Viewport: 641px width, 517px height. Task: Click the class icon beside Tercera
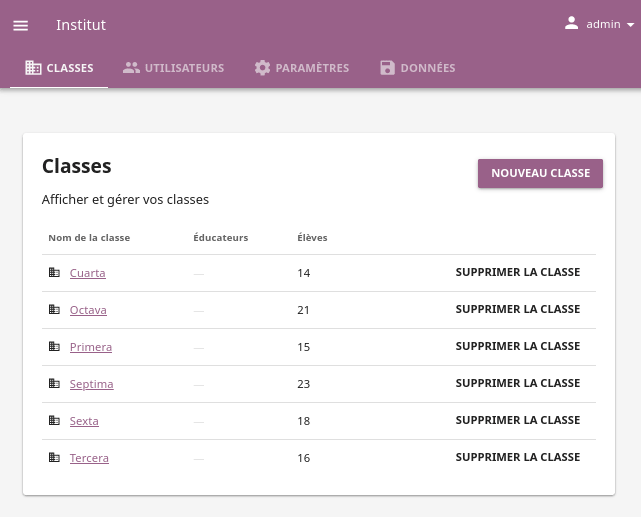pyautogui.click(x=54, y=457)
